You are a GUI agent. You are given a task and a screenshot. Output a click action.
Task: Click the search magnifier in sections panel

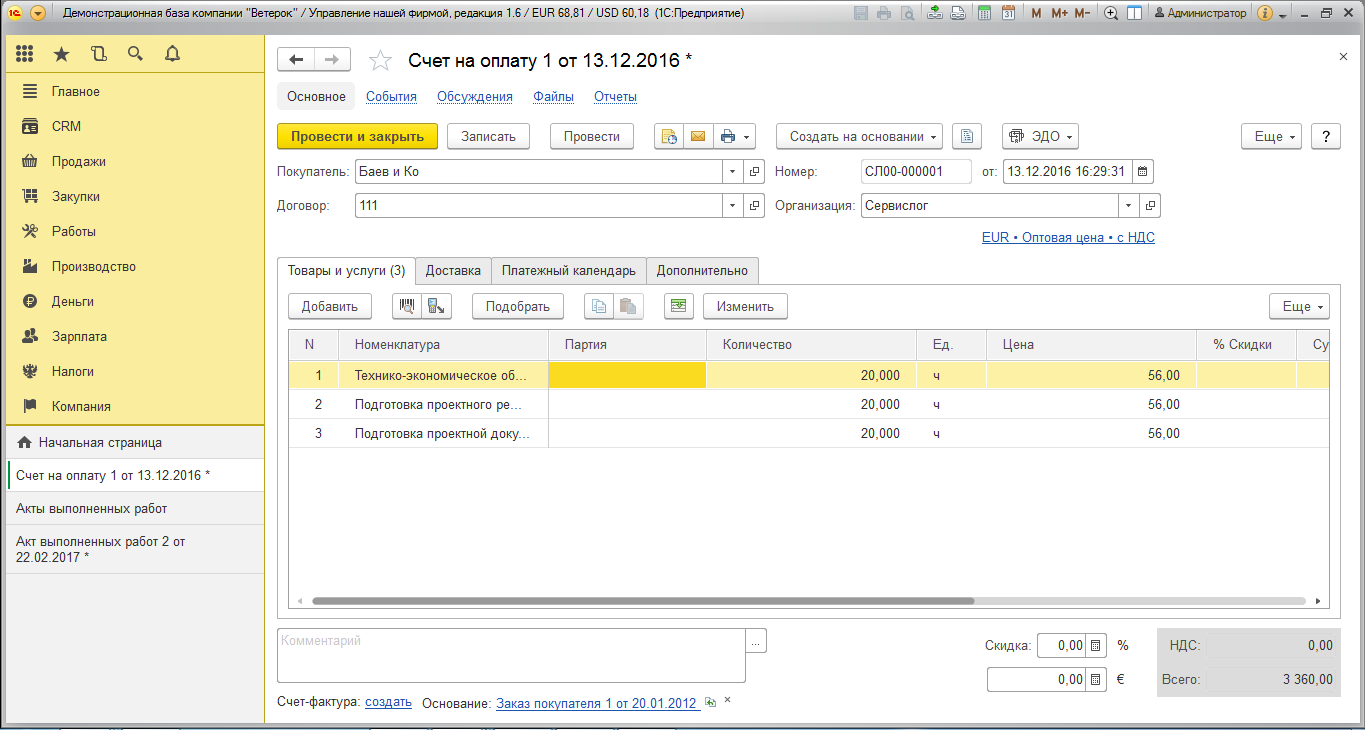(x=135, y=54)
